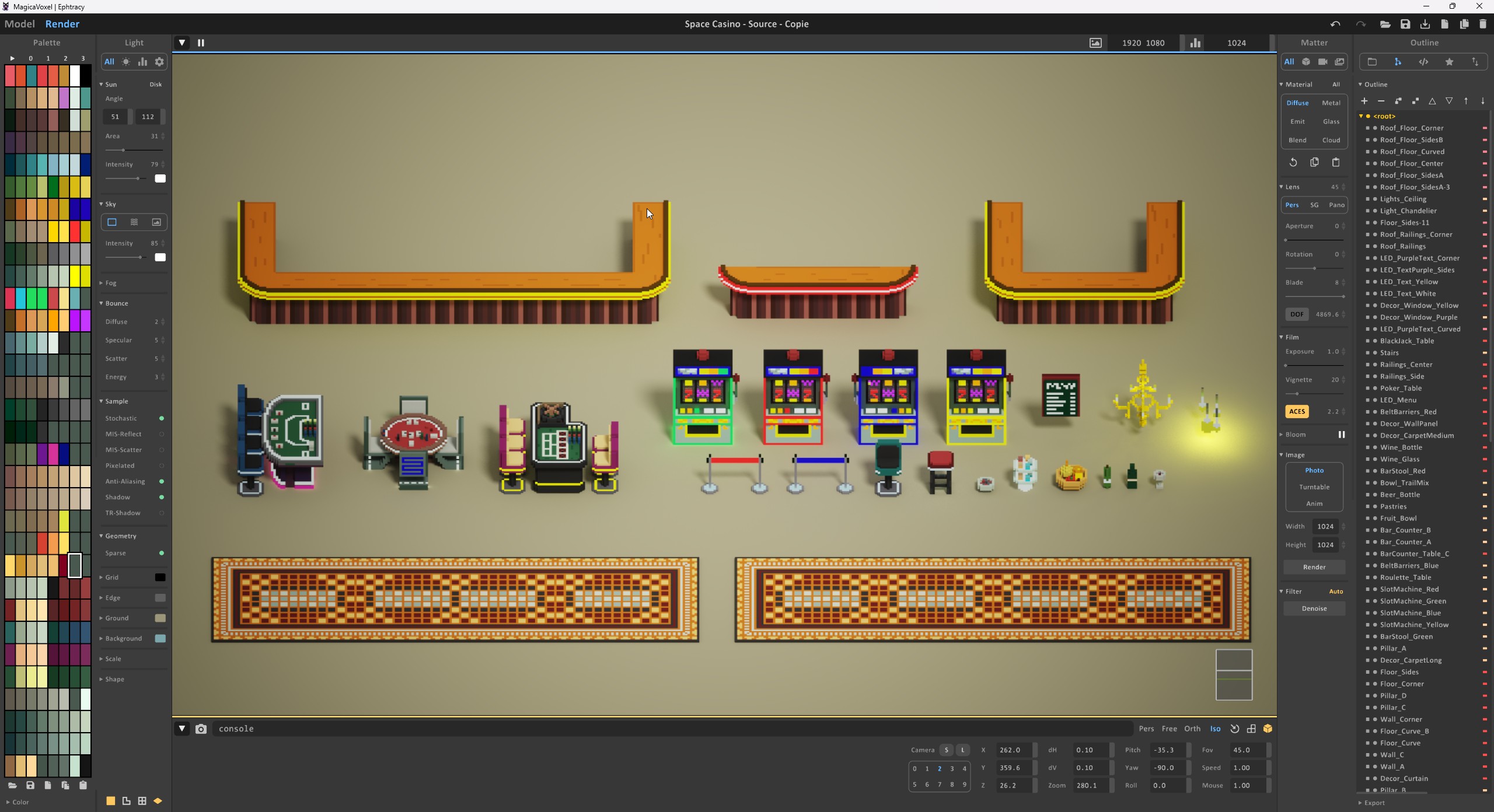Click the undo arrow in top toolbar

click(1335, 24)
